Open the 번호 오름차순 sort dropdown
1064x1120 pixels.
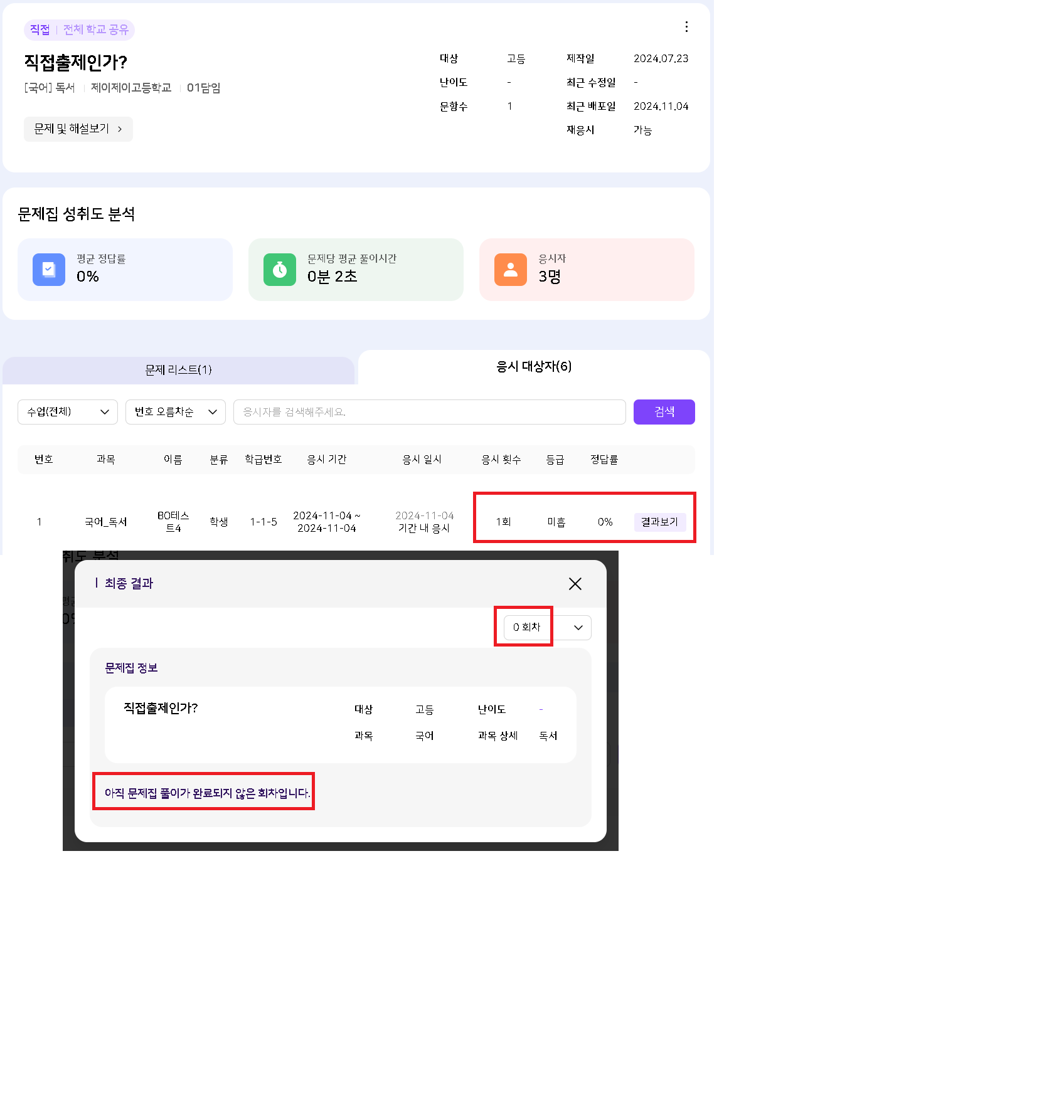176,412
